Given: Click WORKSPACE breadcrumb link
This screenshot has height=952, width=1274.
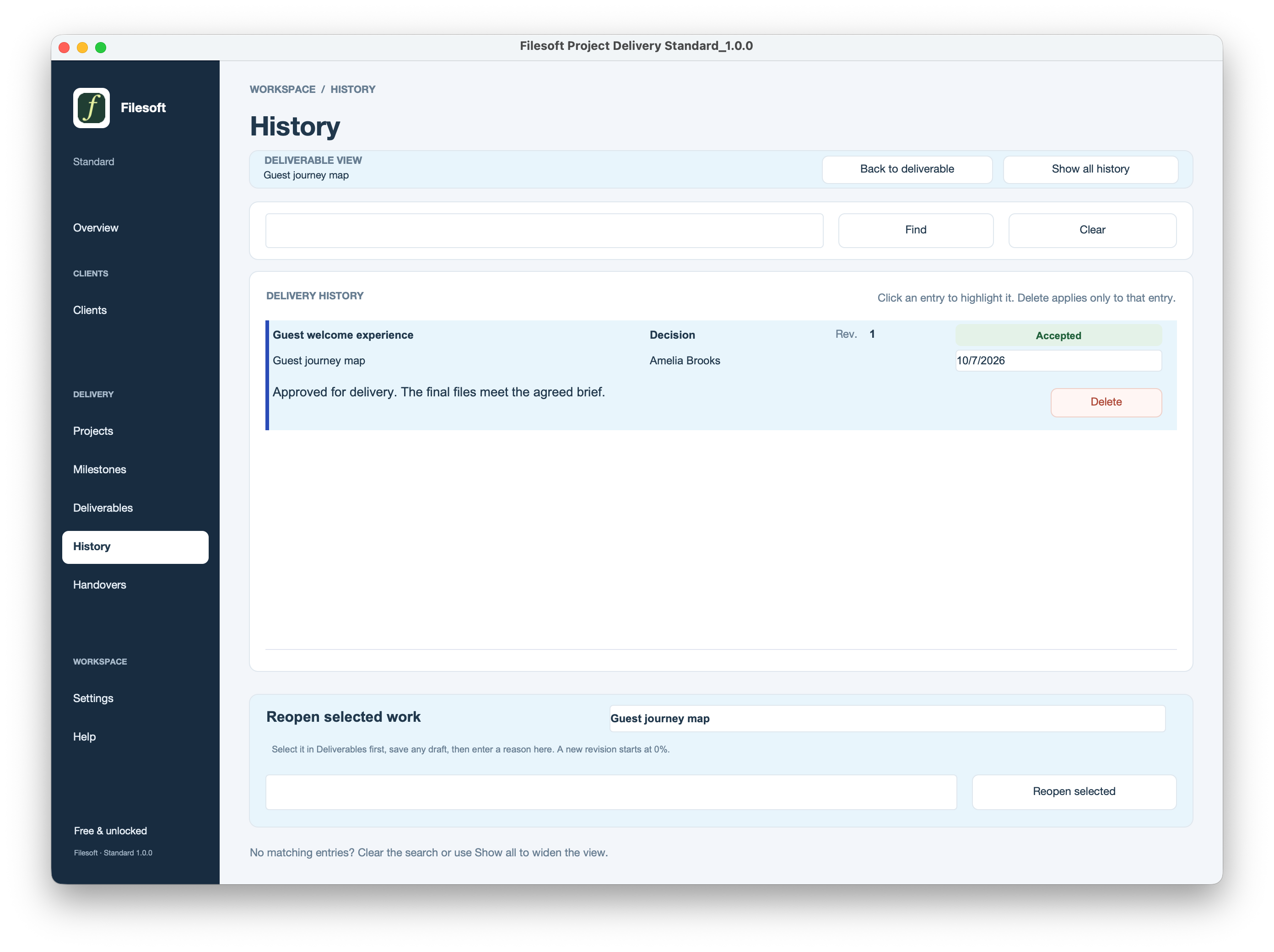Looking at the screenshot, I should (x=282, y=89).
